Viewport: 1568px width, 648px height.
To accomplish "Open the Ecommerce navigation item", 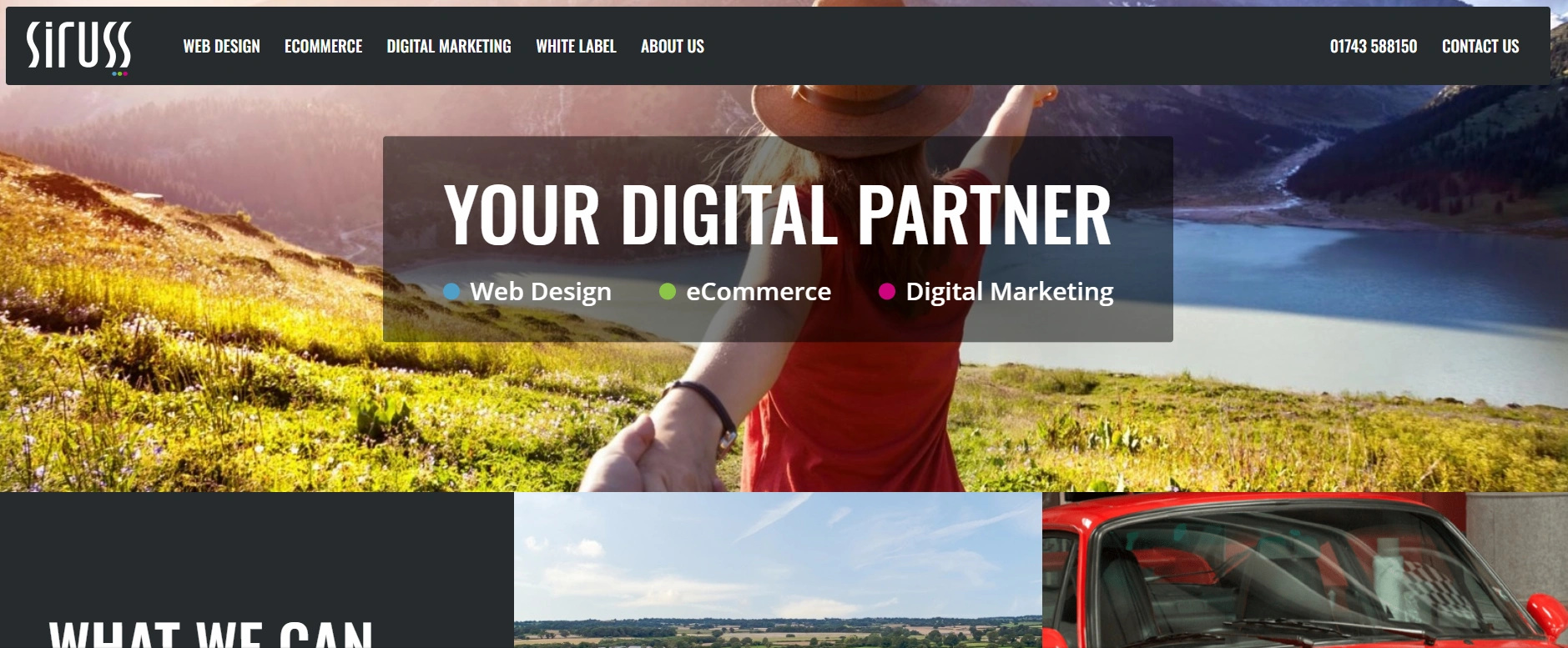I will (x=323, y=47).
